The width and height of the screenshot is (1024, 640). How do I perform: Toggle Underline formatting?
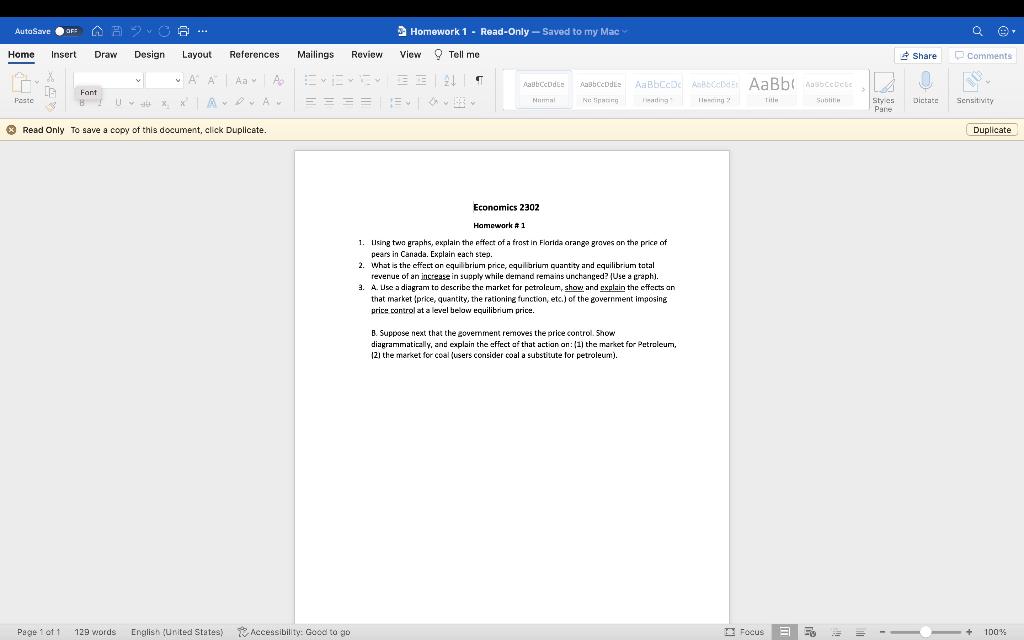pos(118,103)
